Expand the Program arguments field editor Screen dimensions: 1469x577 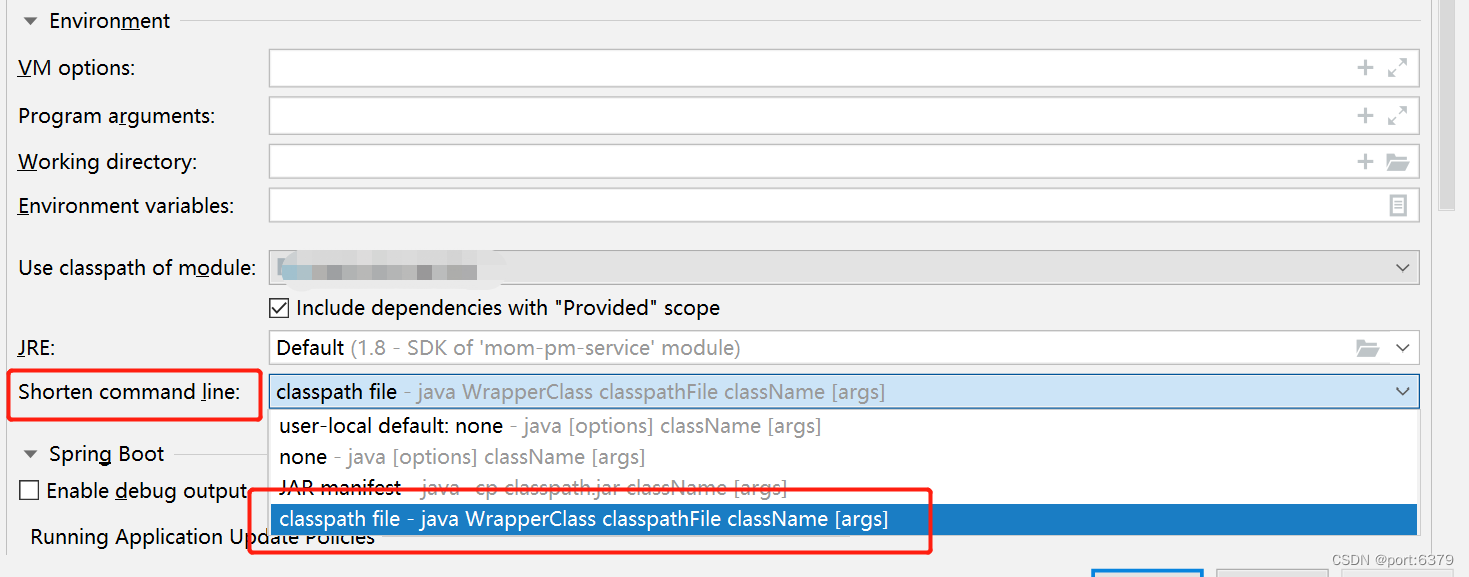pos(1396,115)
